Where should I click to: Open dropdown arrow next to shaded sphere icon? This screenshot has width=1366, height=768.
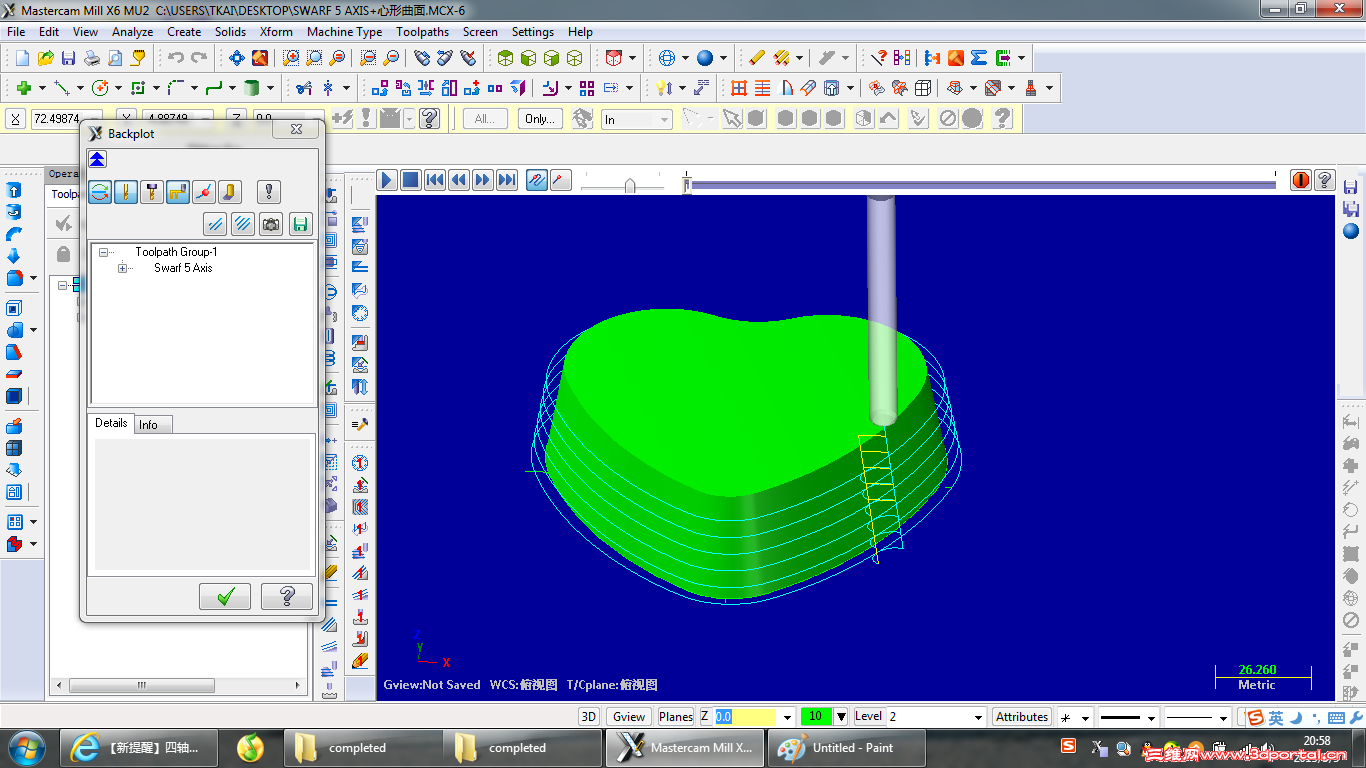723,58
